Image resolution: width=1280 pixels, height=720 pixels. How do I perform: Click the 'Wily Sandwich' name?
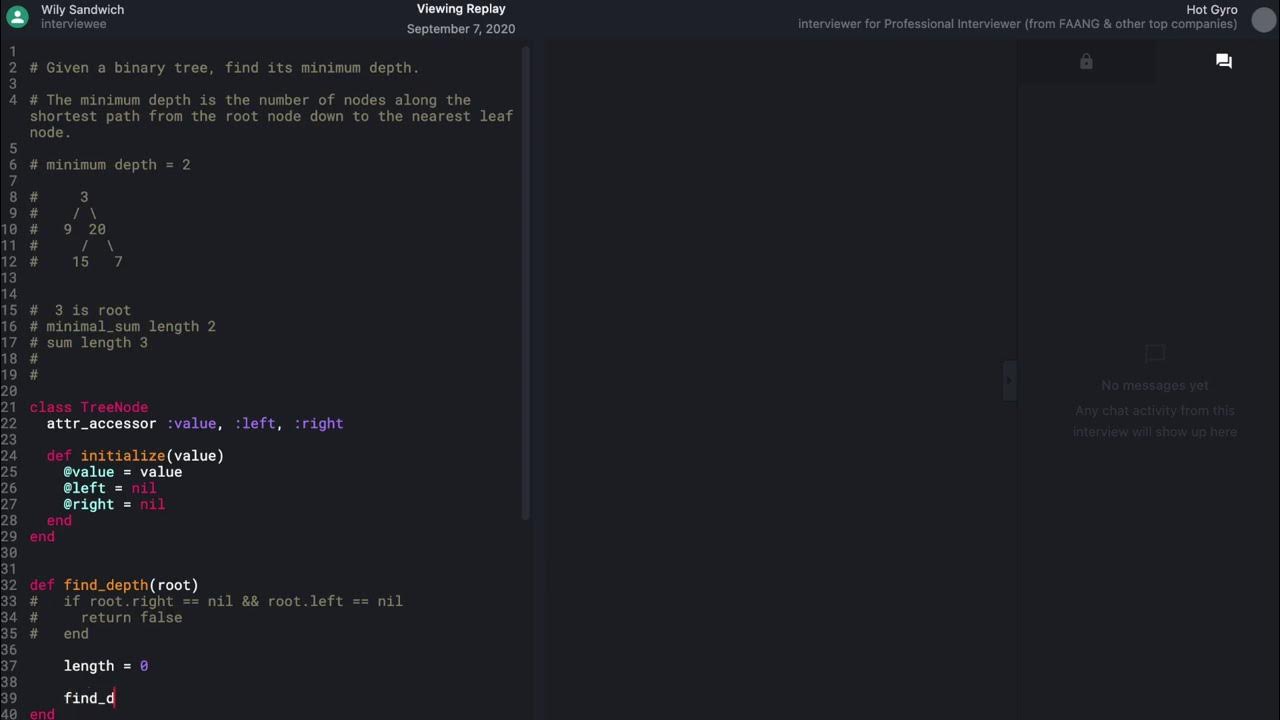pyautogui.click(x=83, y=10)
